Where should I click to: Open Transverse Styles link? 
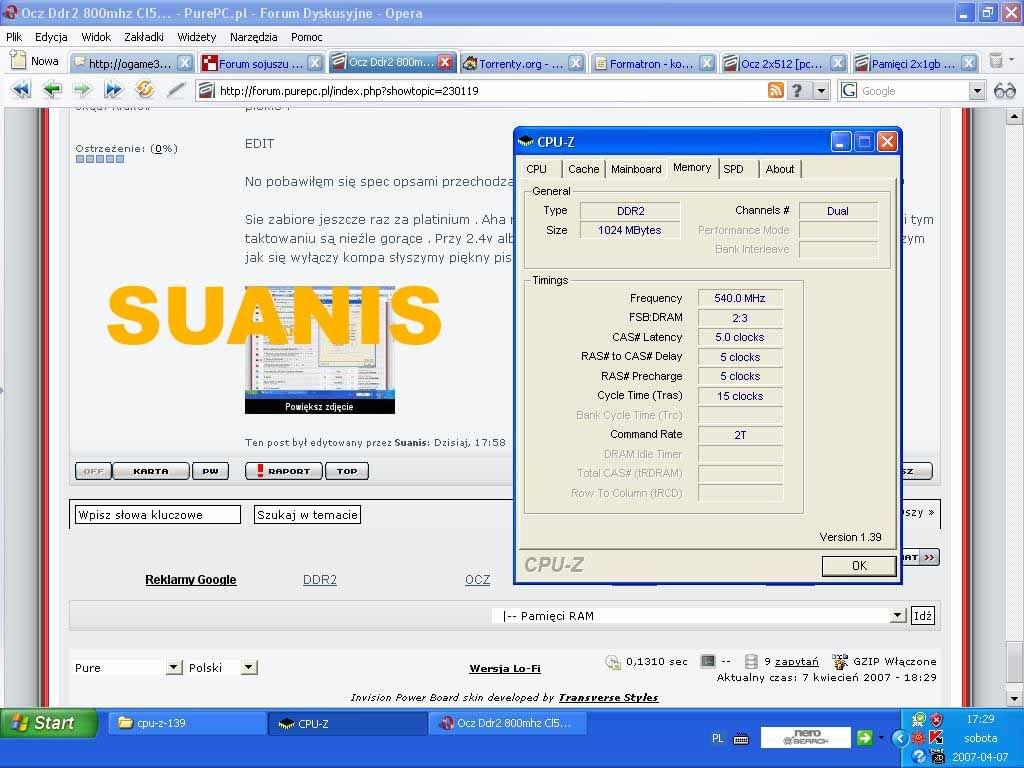click(608, 697)
